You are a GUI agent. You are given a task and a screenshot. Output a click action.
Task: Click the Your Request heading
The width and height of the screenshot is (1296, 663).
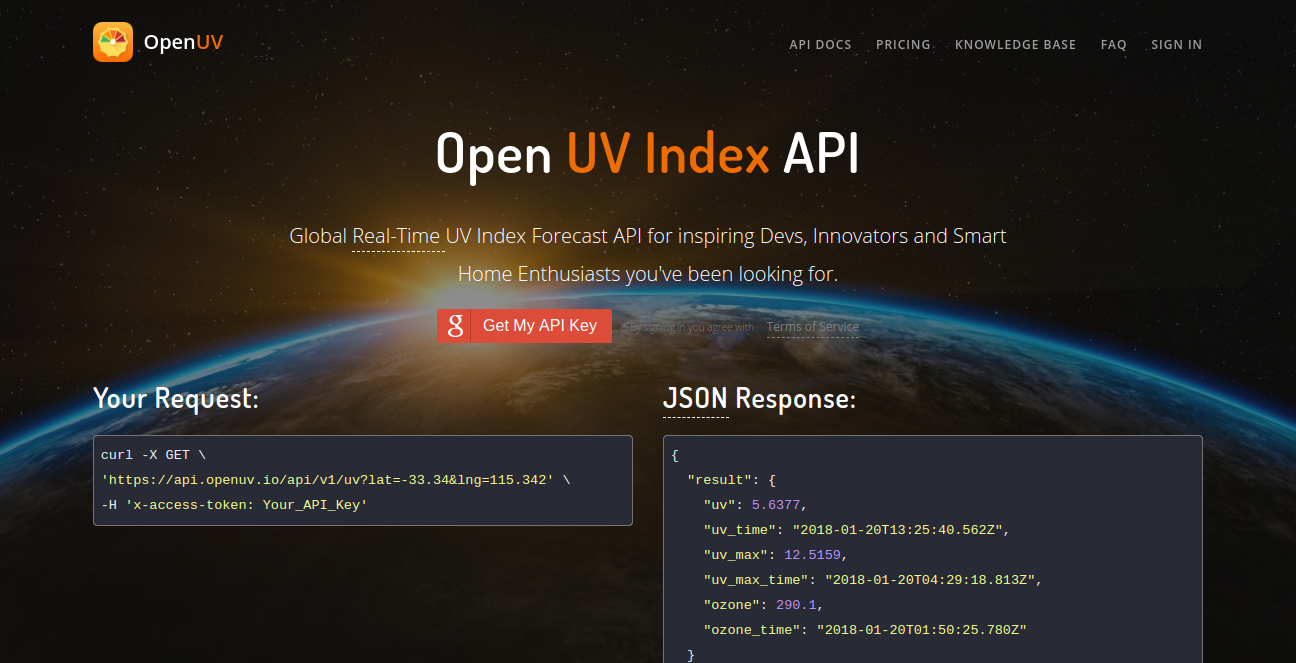click(176, 398)
